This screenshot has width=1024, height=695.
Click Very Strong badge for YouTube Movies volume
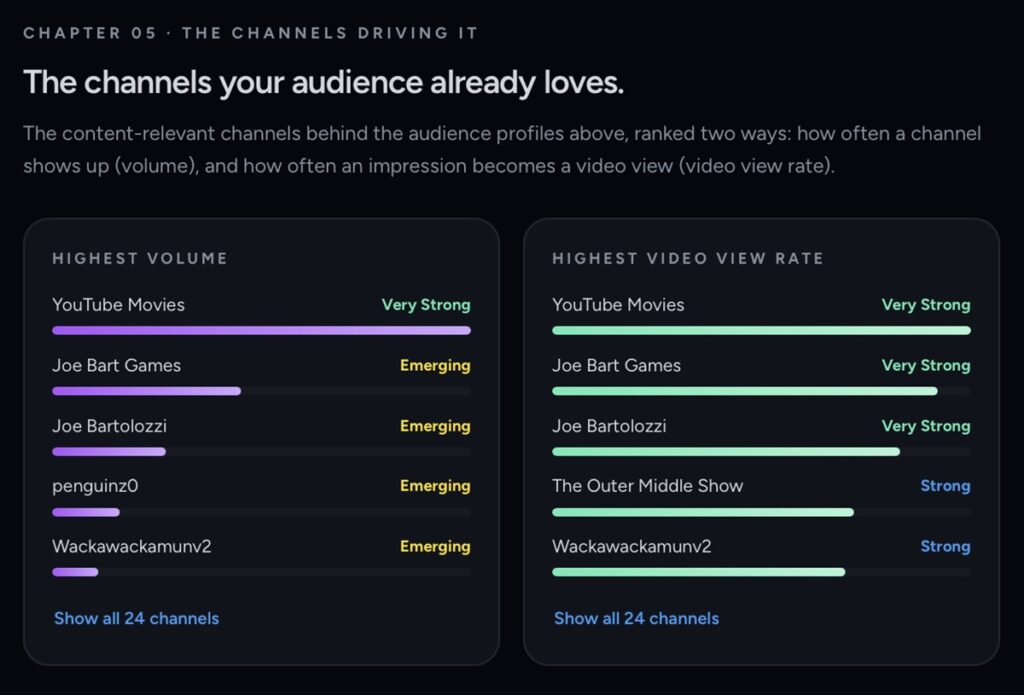point(426,305)
